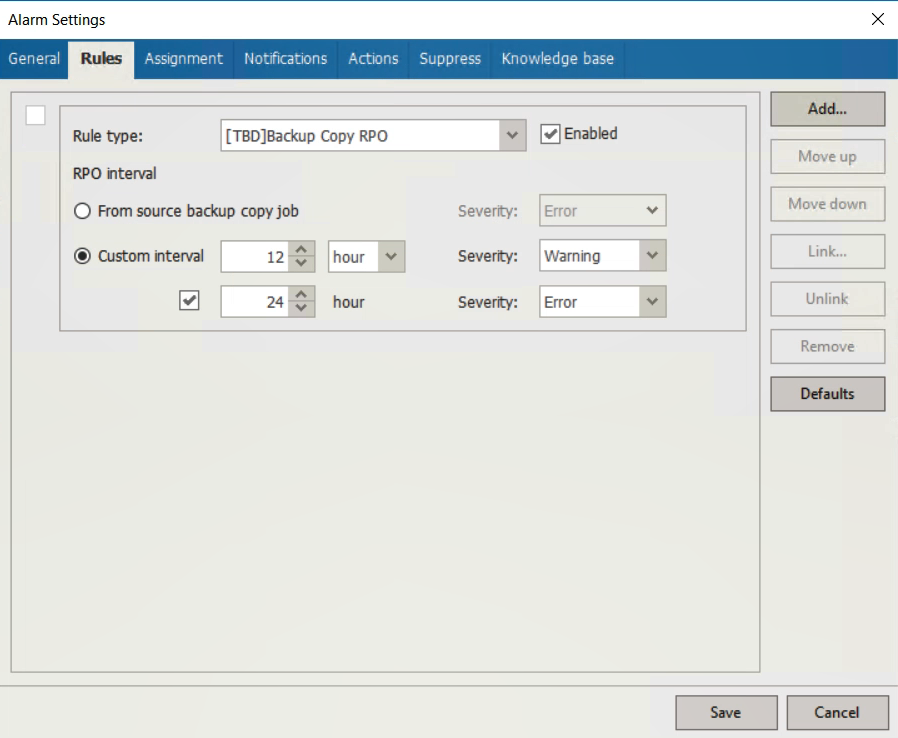This screenshot has height=738, width=898.
Task: Click the Add... button
Action: 827,109
